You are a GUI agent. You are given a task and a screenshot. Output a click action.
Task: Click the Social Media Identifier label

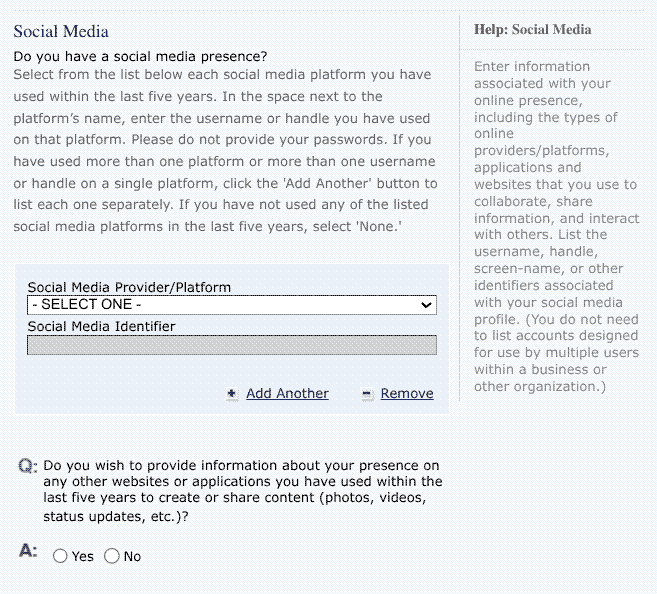[101, 326]
